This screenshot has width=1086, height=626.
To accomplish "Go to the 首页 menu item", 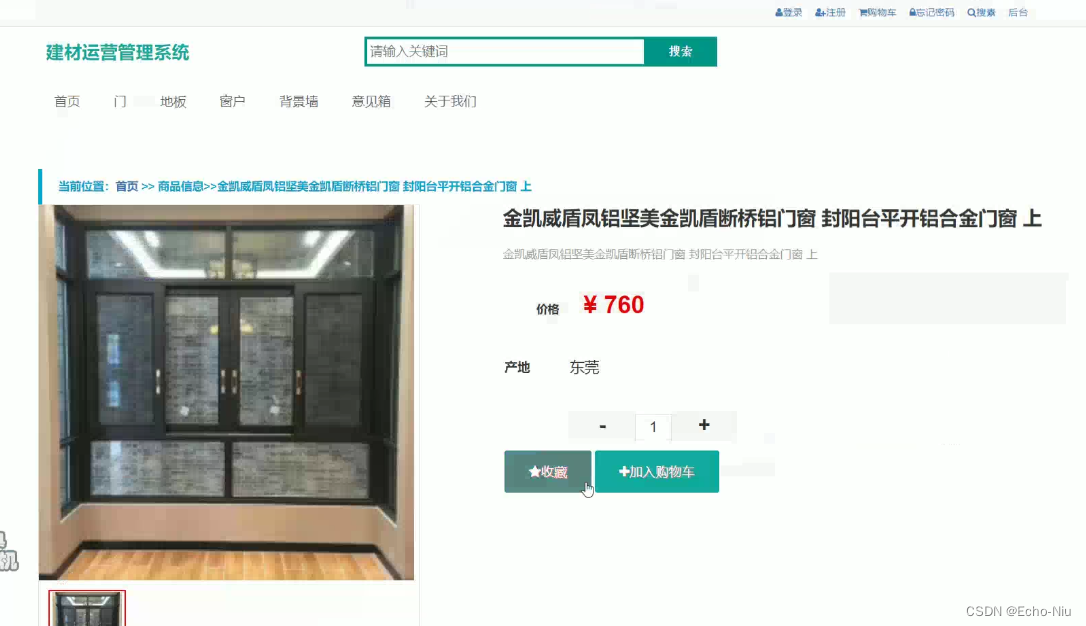I will tap(67, 102).
